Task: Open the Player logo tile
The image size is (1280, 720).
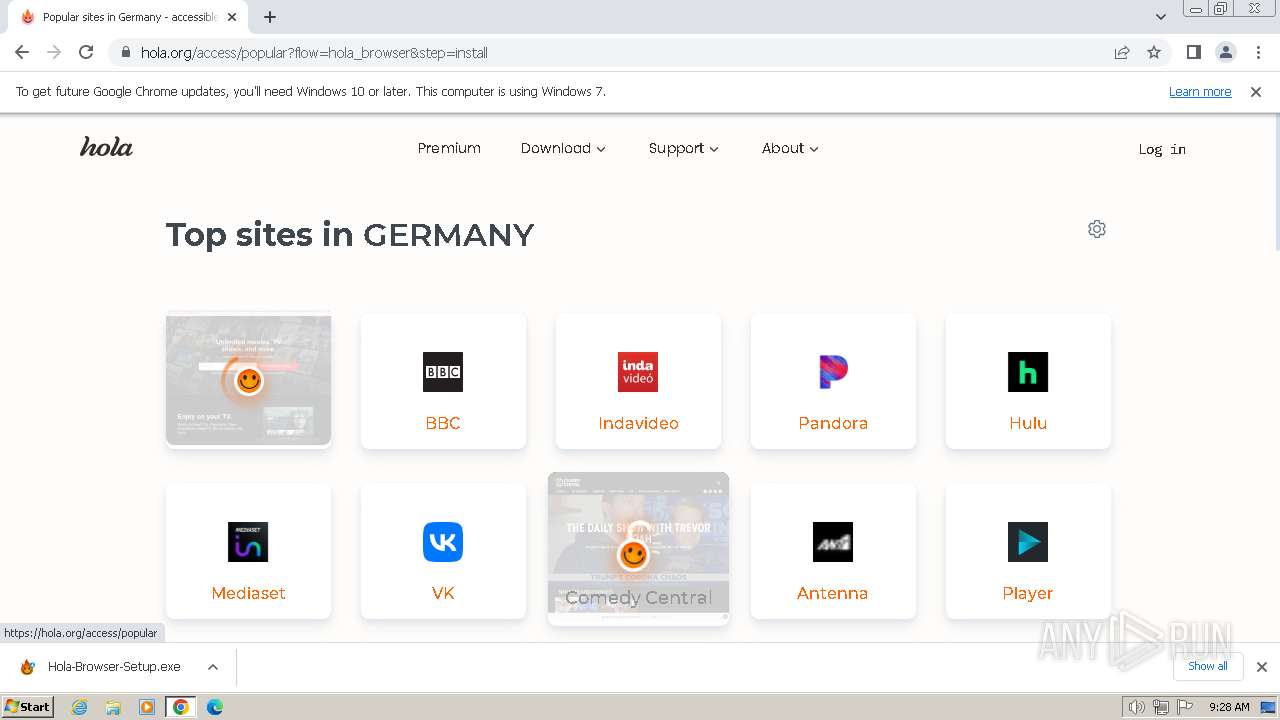Action: (1028, 542)
